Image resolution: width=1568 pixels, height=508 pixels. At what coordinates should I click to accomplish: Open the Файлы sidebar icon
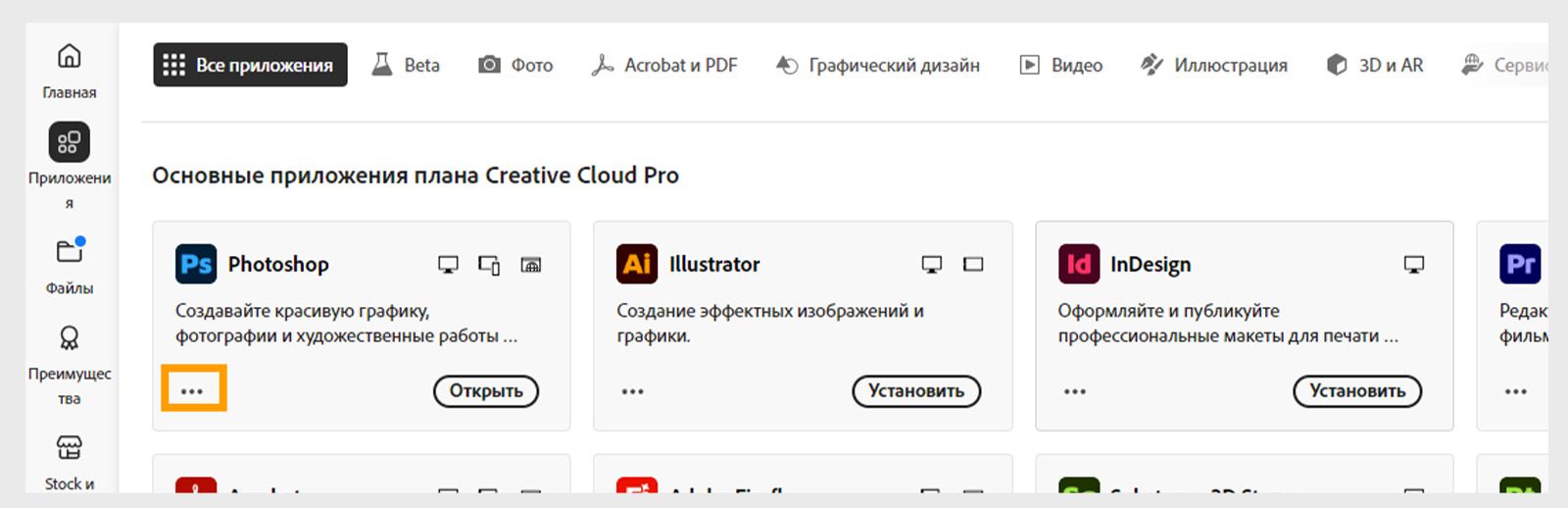[70, 251]
